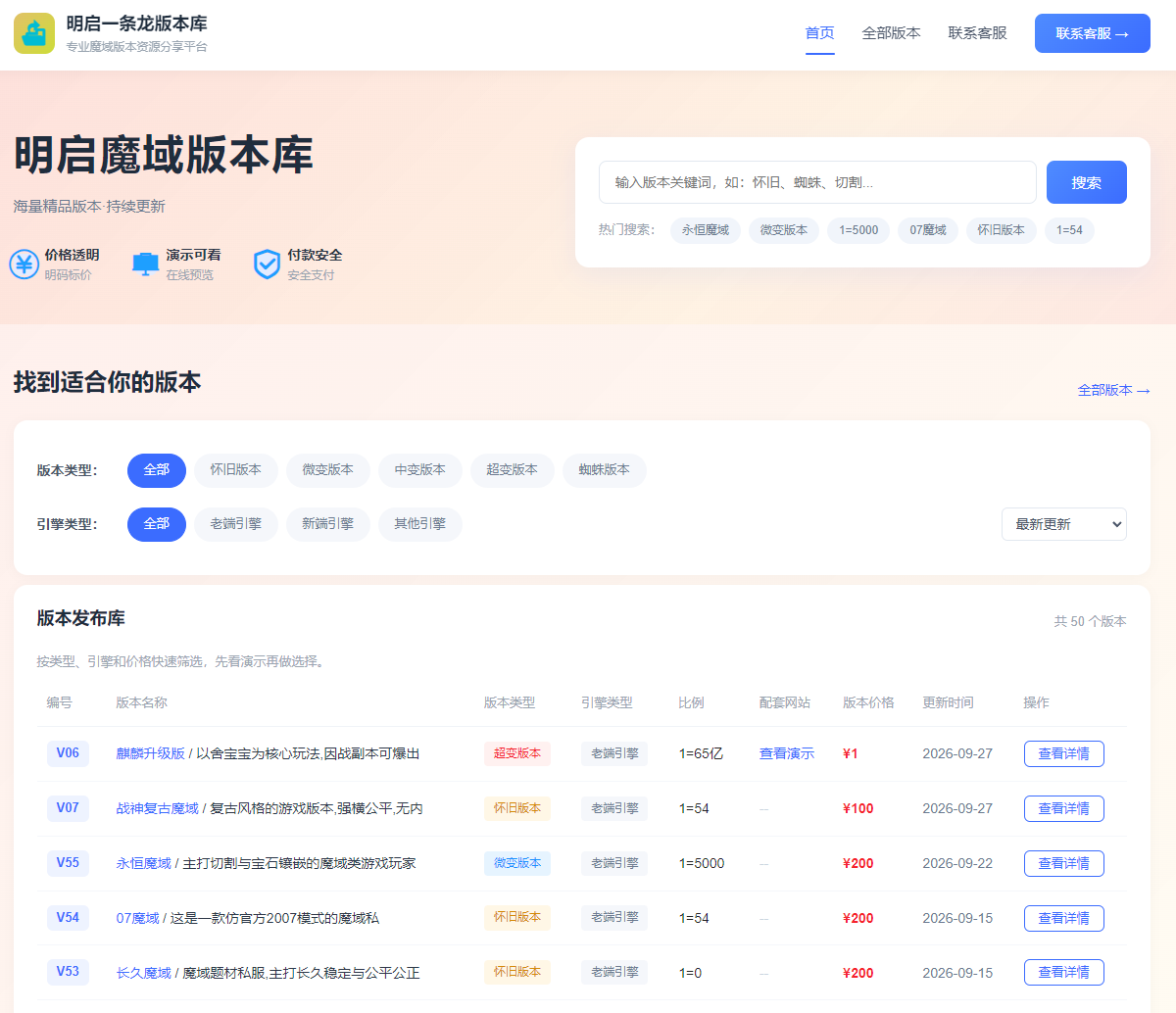Click the V53 number badge
This screenshot has width=1176, height=1013.
click(x=68, y=972)
